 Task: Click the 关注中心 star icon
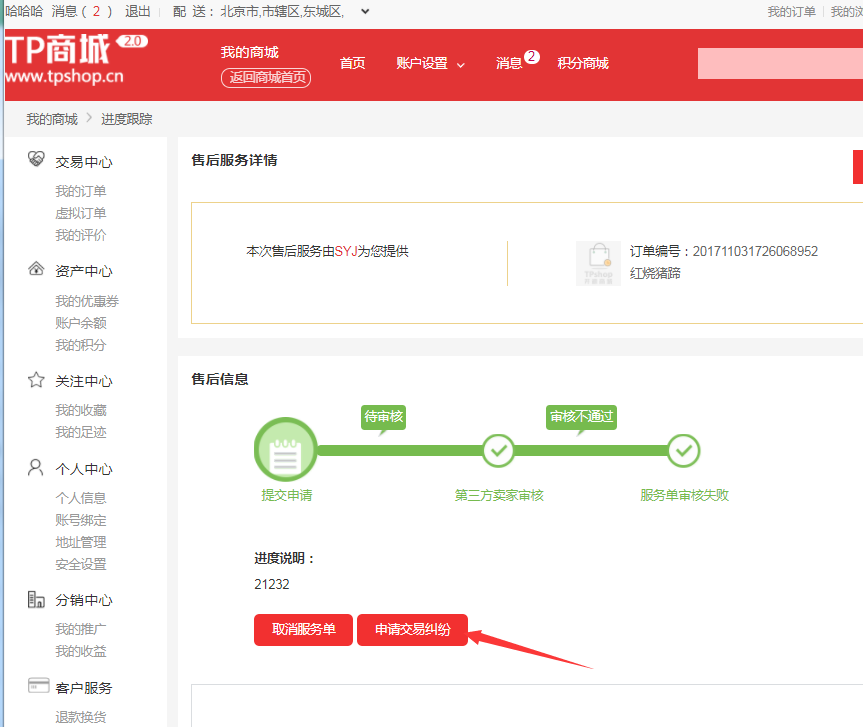click(36, 380)
